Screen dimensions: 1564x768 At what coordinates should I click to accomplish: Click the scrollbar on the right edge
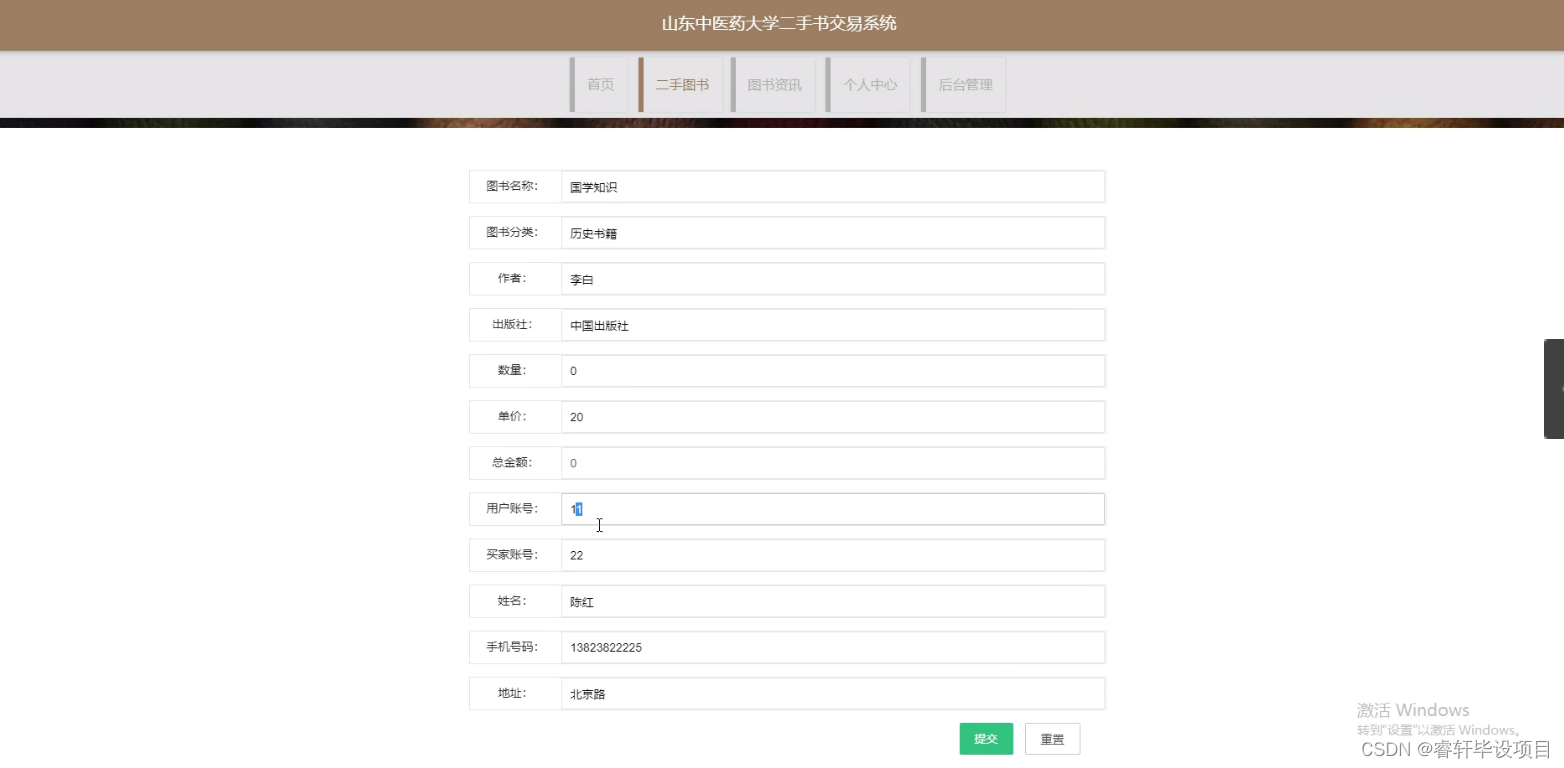[1555, 390]
